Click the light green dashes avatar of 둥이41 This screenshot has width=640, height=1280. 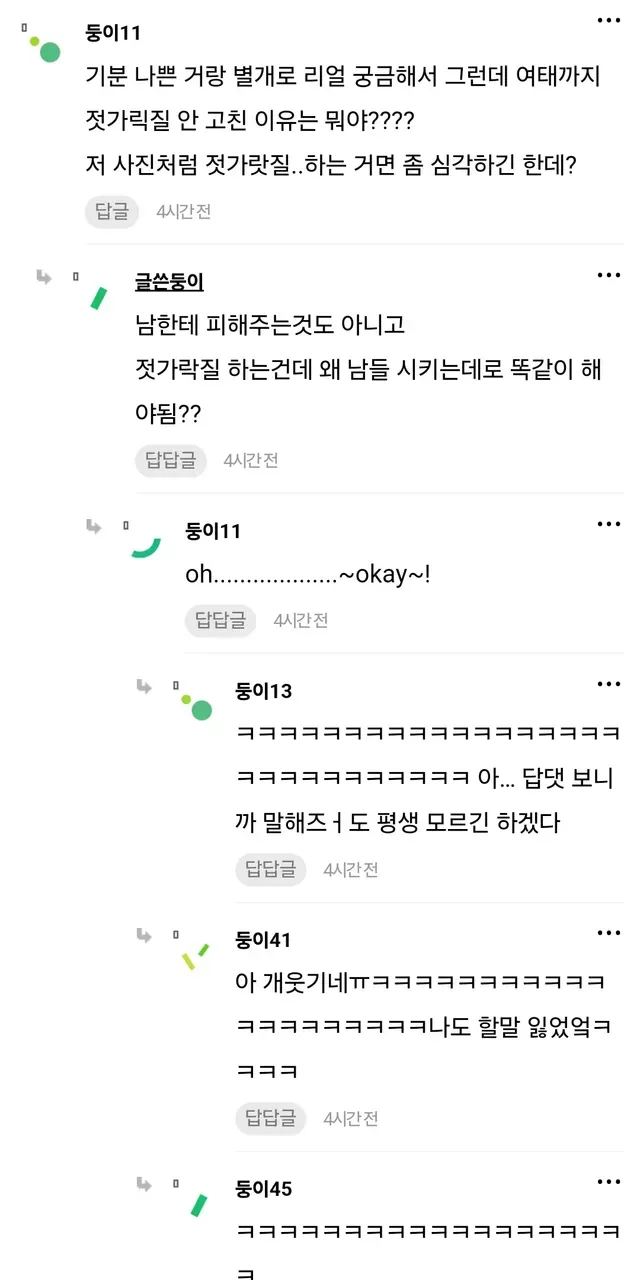[195, 957]
